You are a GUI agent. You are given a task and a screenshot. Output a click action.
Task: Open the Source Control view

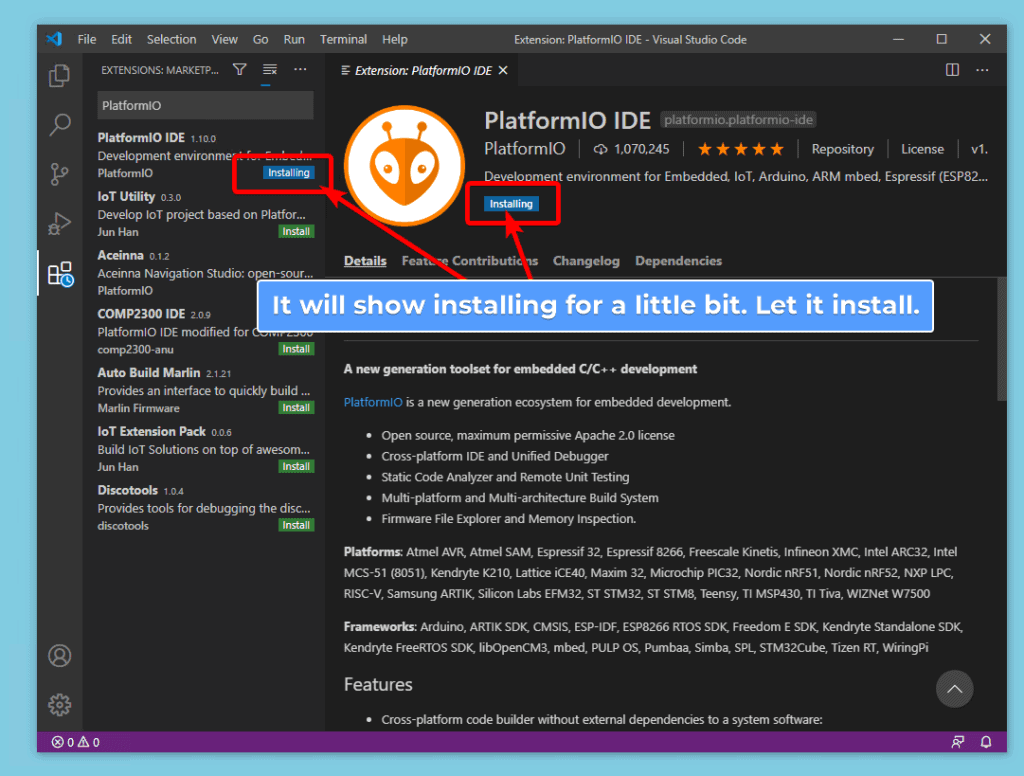tap(59, 174)
